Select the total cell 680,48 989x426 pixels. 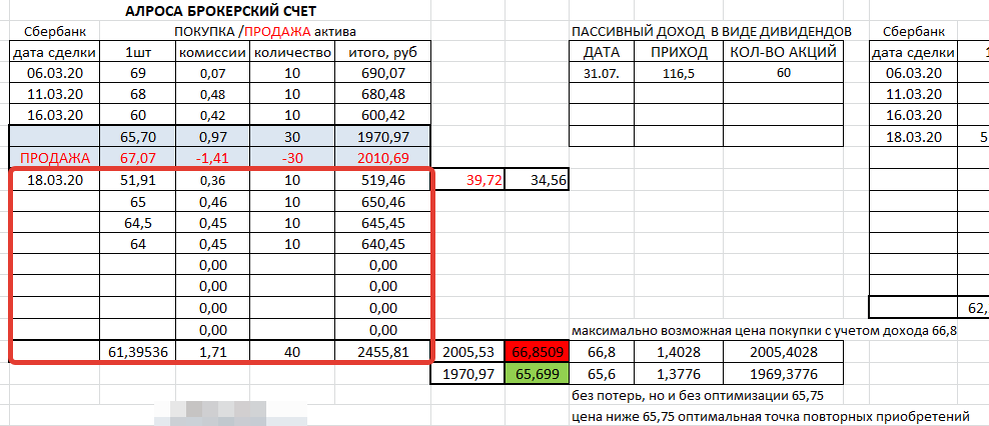(x=383, y=94)
